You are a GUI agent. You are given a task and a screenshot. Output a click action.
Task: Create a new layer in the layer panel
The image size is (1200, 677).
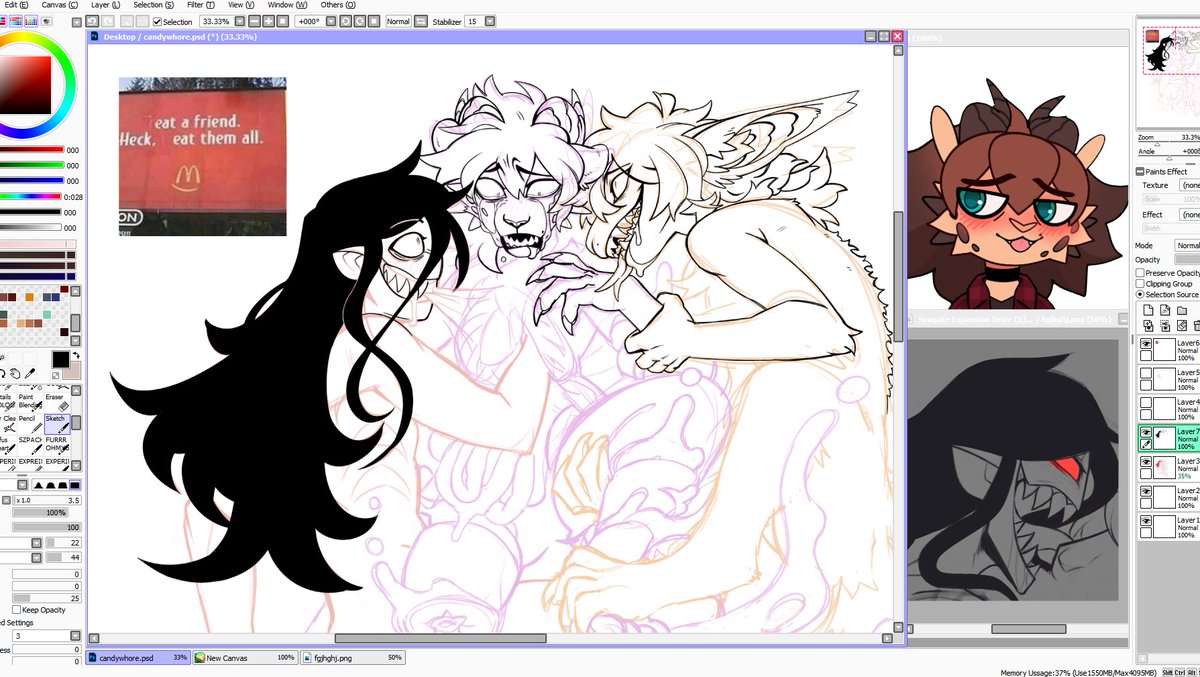point(1150,310)
